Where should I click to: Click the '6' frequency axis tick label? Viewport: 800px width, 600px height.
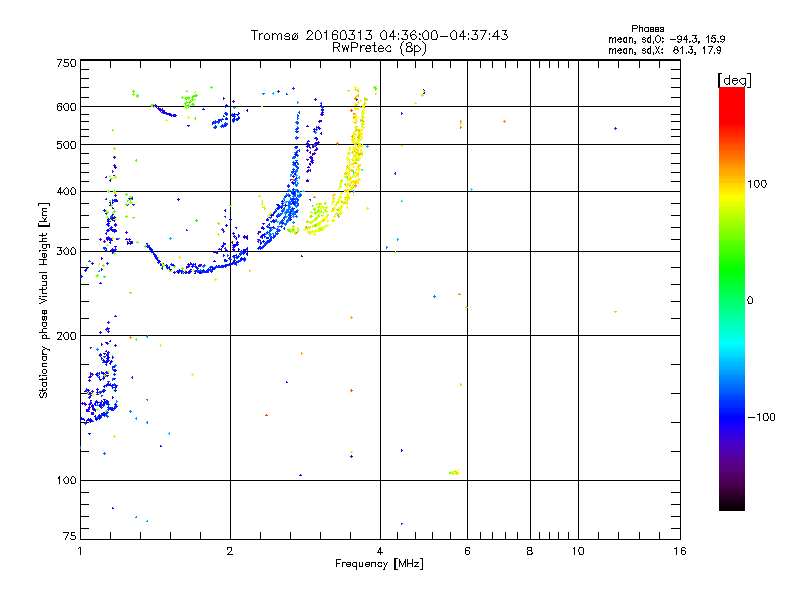467,552
